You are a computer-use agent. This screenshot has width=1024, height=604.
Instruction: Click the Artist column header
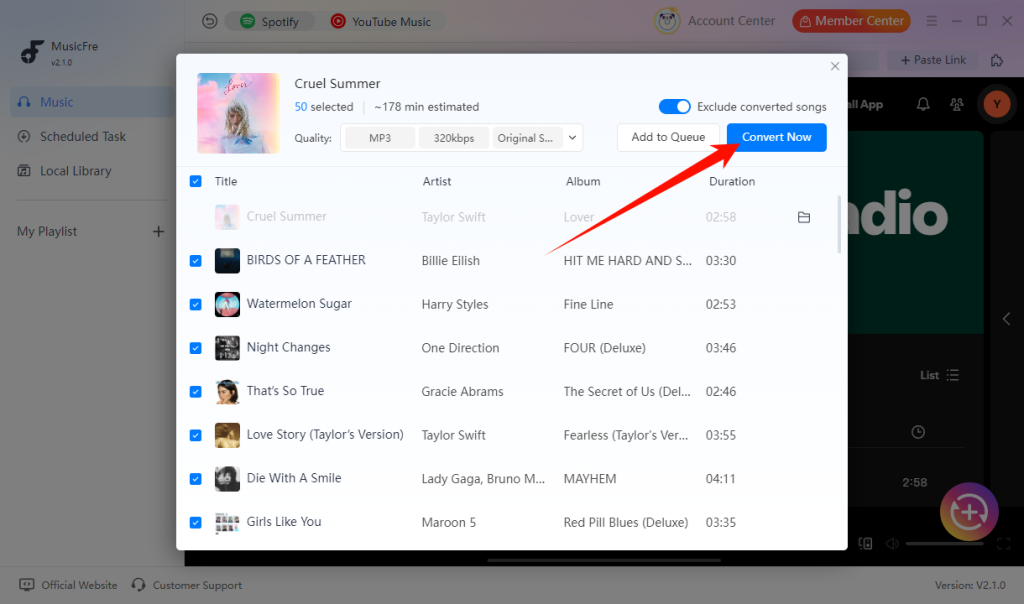[437, 182]
